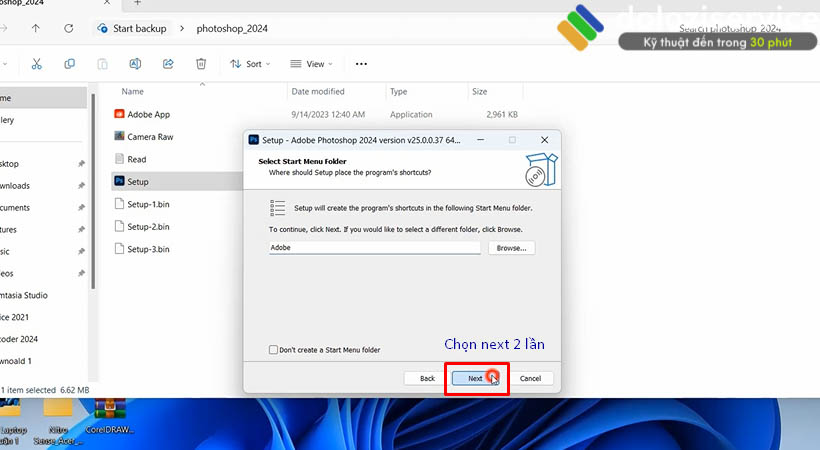Click the Setup-3.bin file icon

[x=119, y=249]
